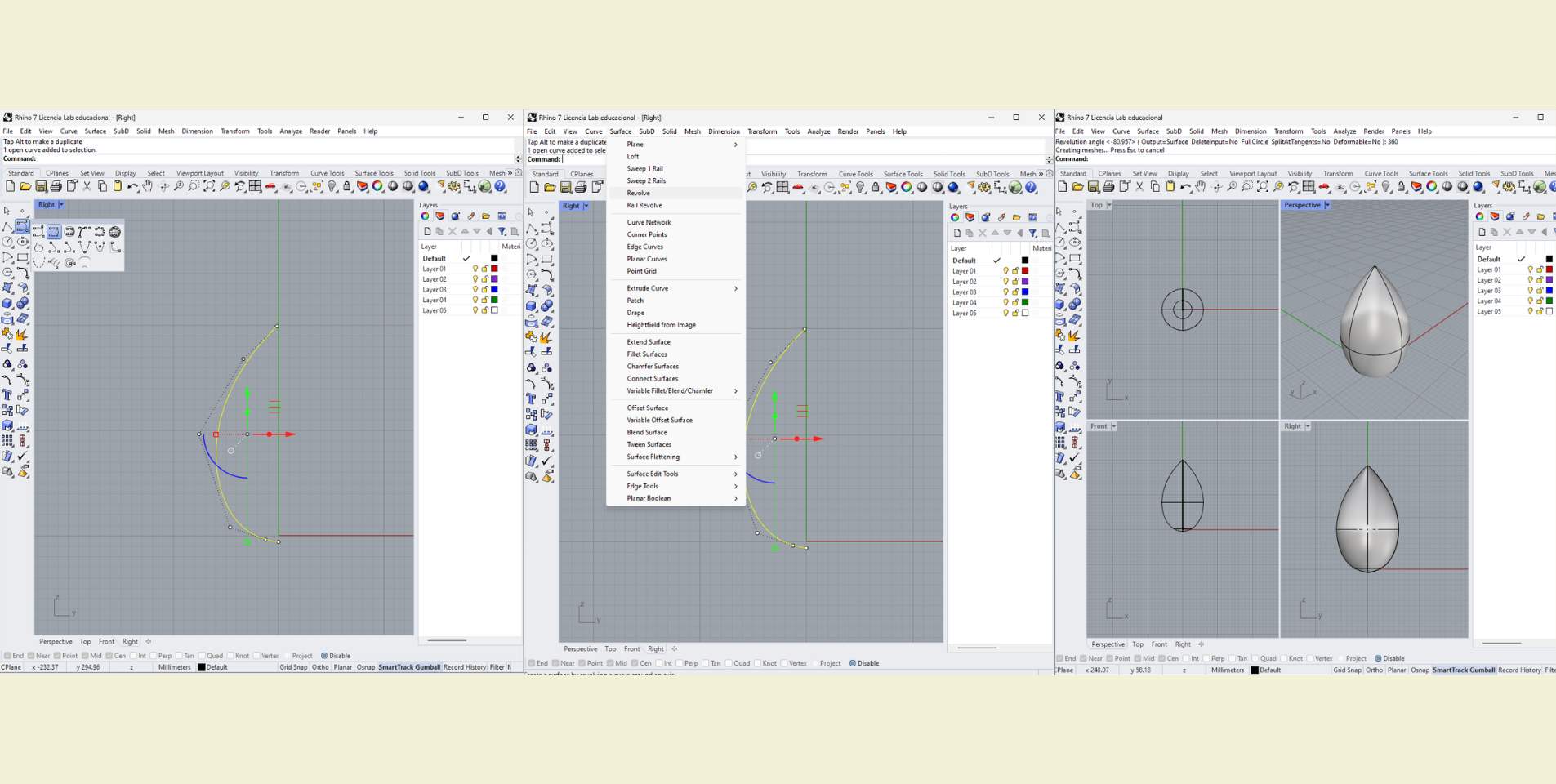Click four-viewport layout icon in left window
The width and height of the screenshot is (1556, 784).
click(255, 187)
